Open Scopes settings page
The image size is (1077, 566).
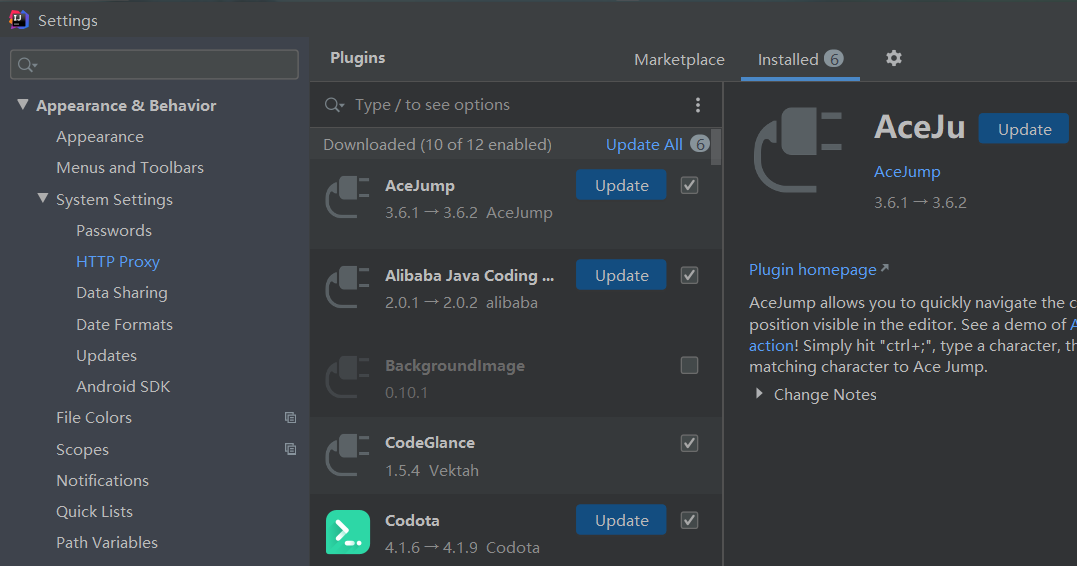tap(82, 450)
